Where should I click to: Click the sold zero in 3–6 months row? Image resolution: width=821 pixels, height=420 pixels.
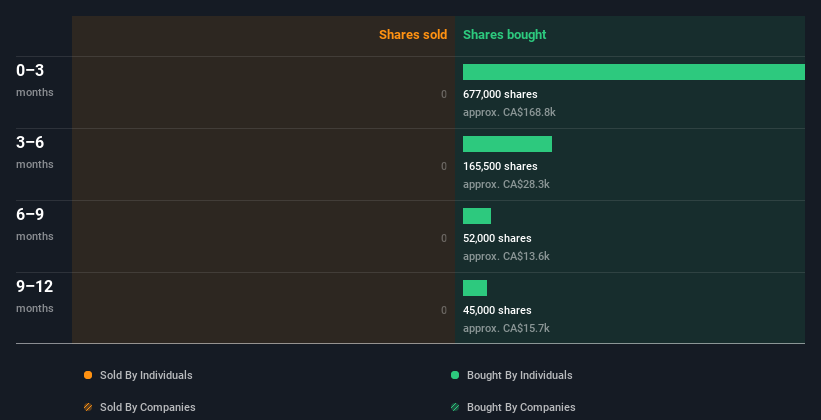pyautogui.click(x=444, y=167)
